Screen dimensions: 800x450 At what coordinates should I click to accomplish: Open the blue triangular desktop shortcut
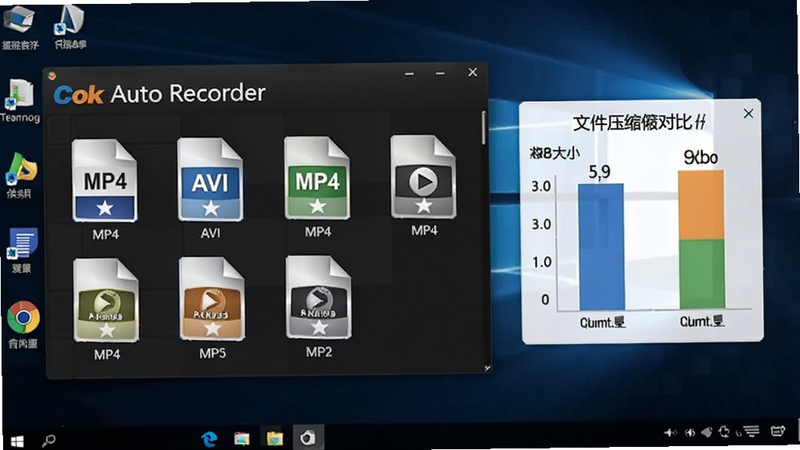pyautogui.click(x=70, y=28)
